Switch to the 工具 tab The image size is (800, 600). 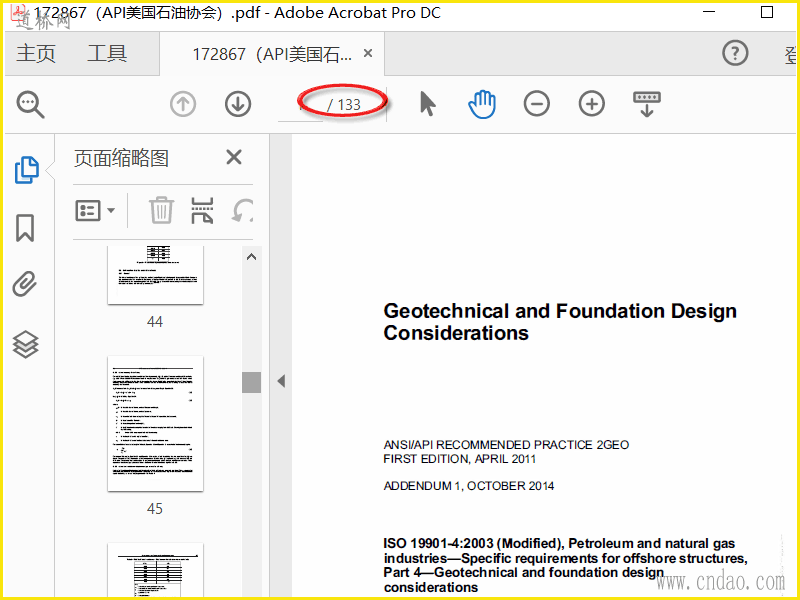coord(107,54)
